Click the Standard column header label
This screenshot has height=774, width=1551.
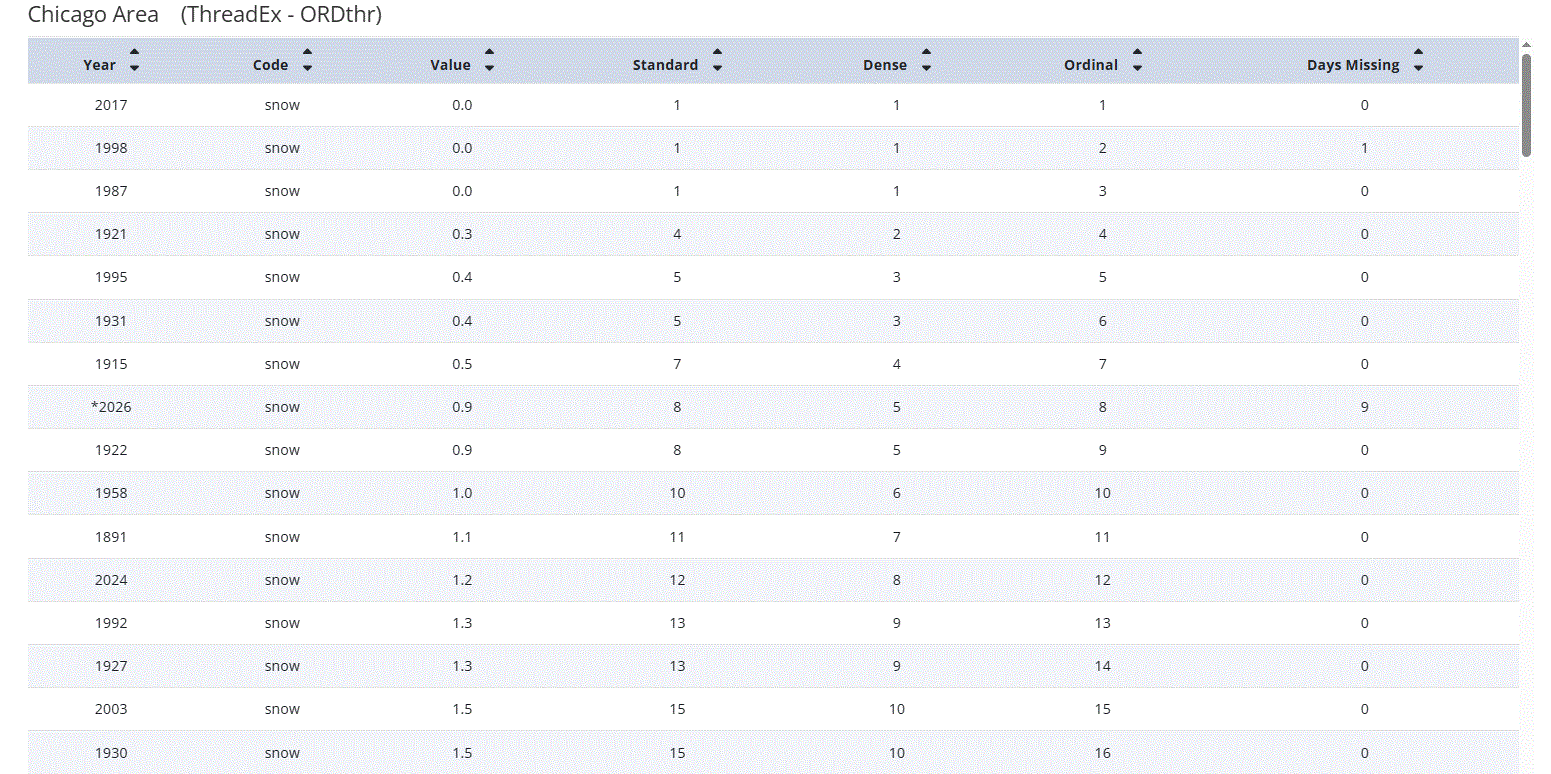click(665, 65)
